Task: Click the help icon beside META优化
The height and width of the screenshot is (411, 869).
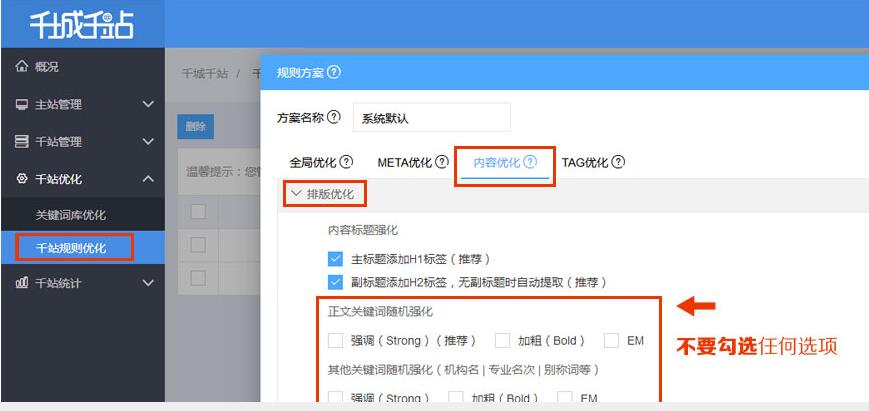Action: coord(442,162)
